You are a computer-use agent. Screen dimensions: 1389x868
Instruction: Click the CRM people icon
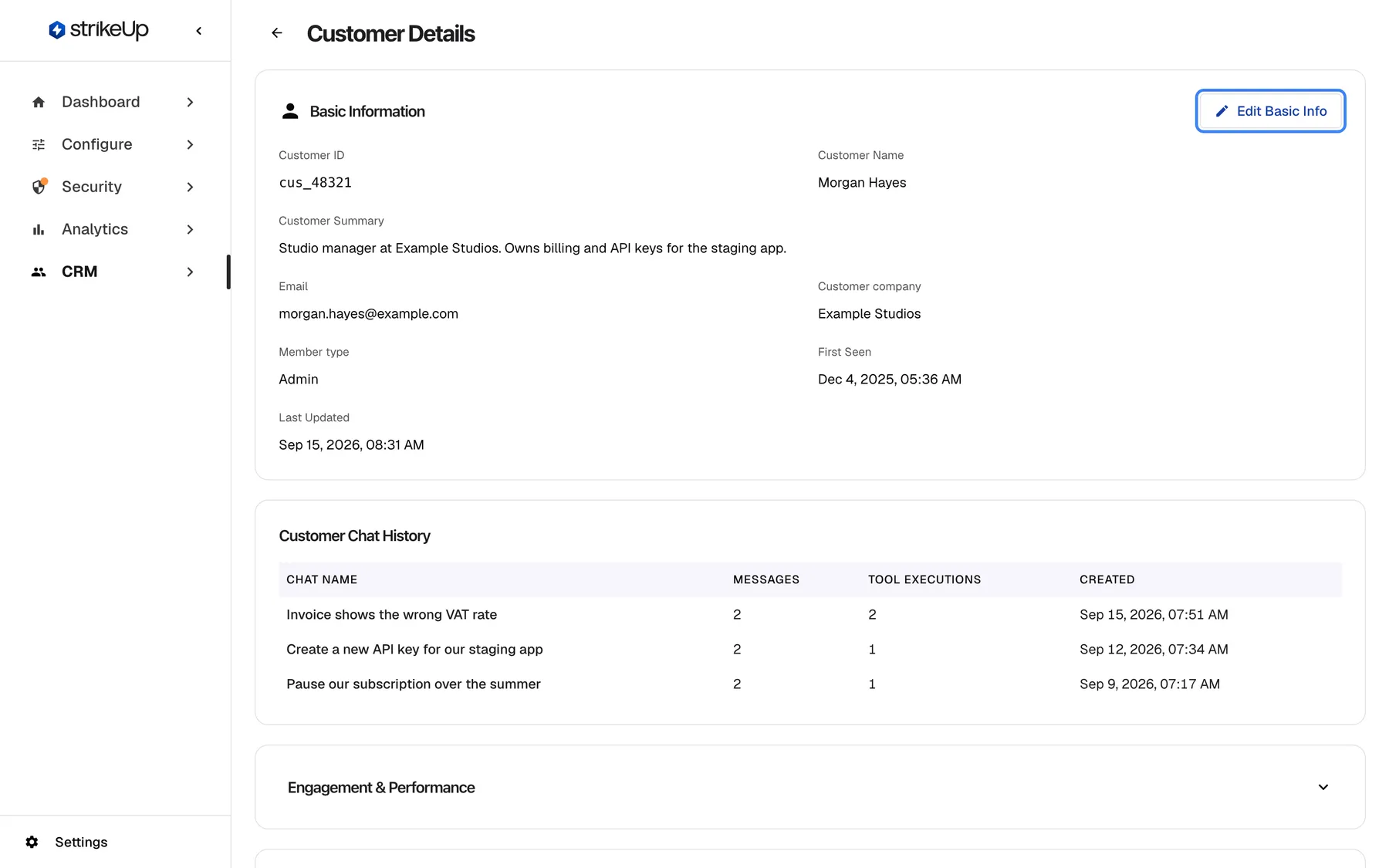pyautogui.click(x=39, y=272)
